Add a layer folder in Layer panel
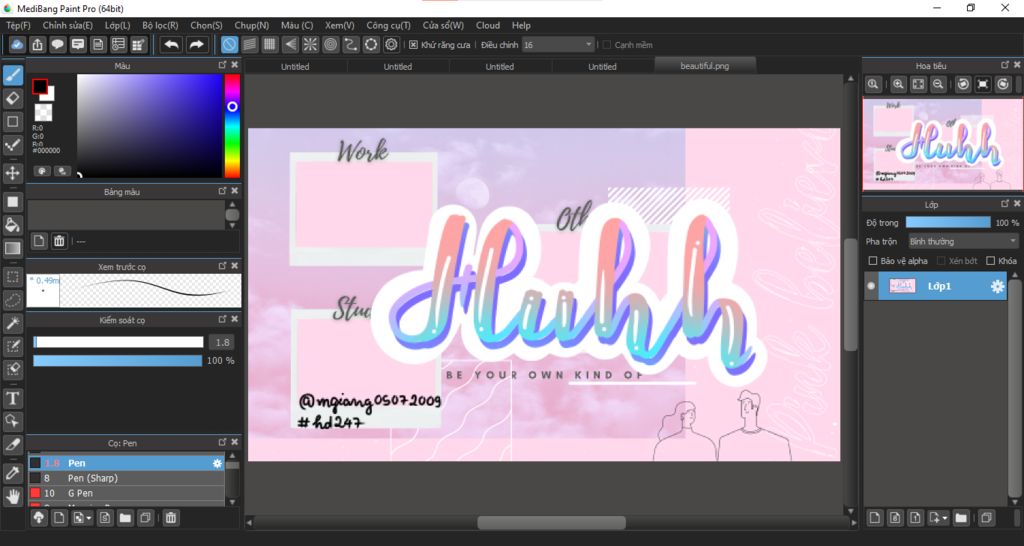Image resolution: width=1024 pixels, height=546 pixels. pyautogui.click(x=961, y=518)
